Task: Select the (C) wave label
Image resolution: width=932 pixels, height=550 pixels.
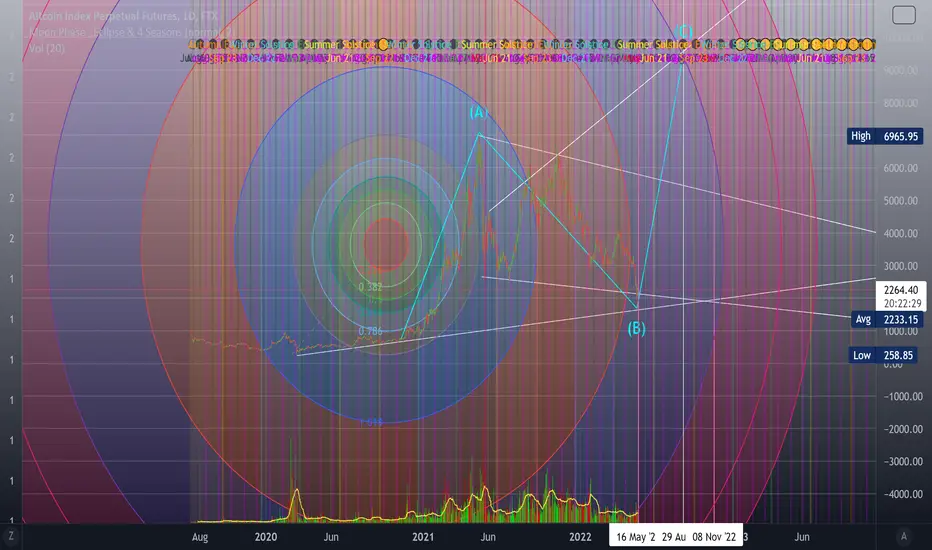Action: coord(684,31)
